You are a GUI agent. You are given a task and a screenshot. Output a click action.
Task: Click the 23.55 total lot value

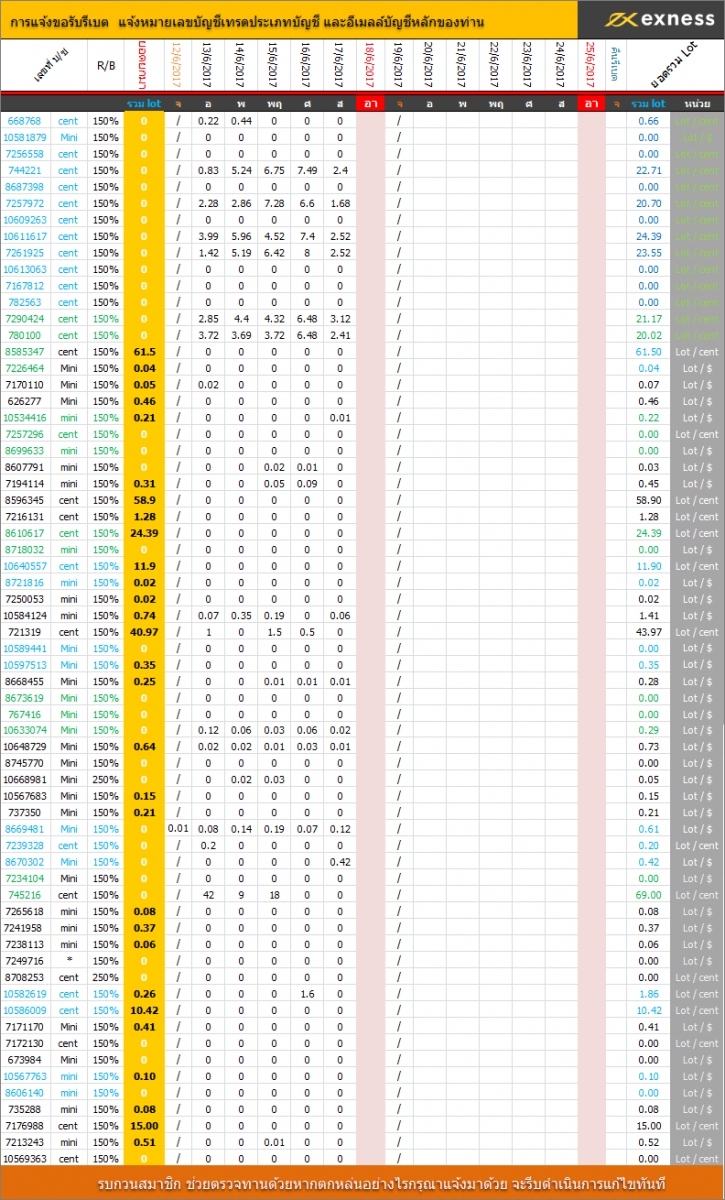coord(648,253)
